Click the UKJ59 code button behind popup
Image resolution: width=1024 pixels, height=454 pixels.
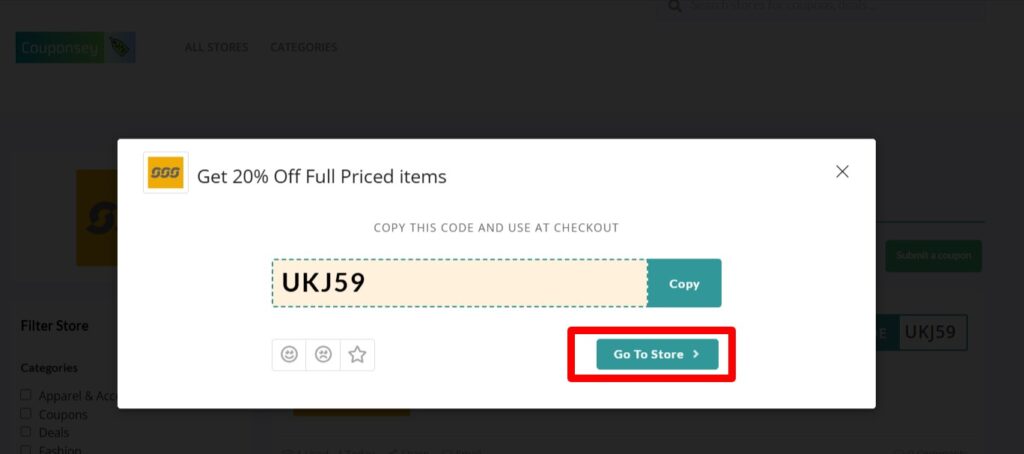click(x=931, y=332)
